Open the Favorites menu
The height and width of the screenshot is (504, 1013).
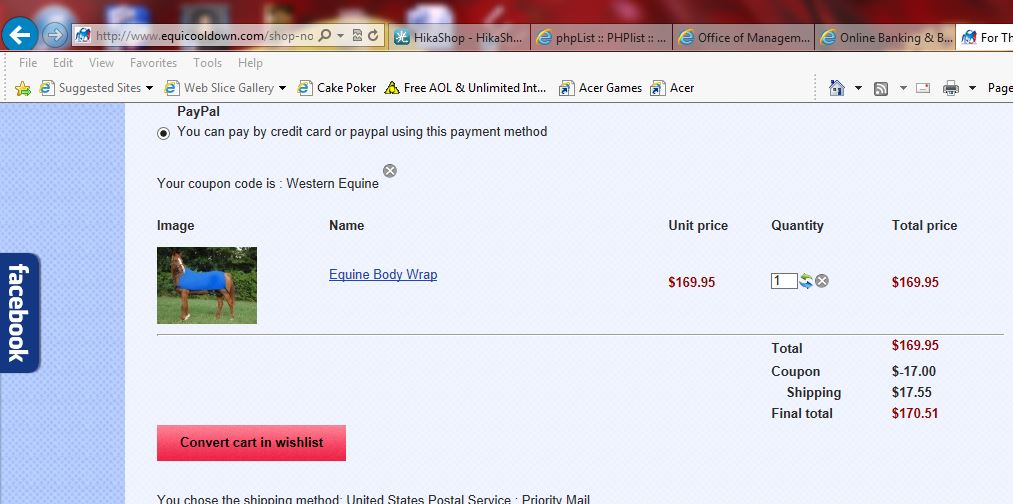pyautogui.click(x=153, y=63)
